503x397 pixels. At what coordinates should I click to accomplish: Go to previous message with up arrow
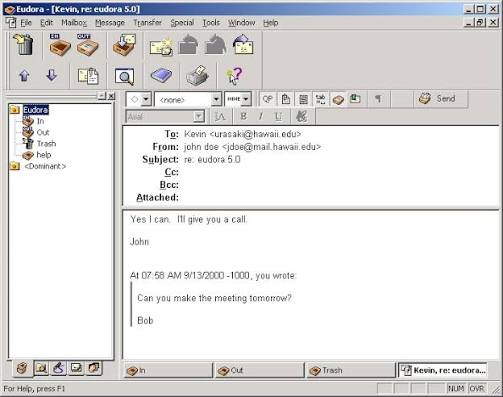[x=24, y=75]
